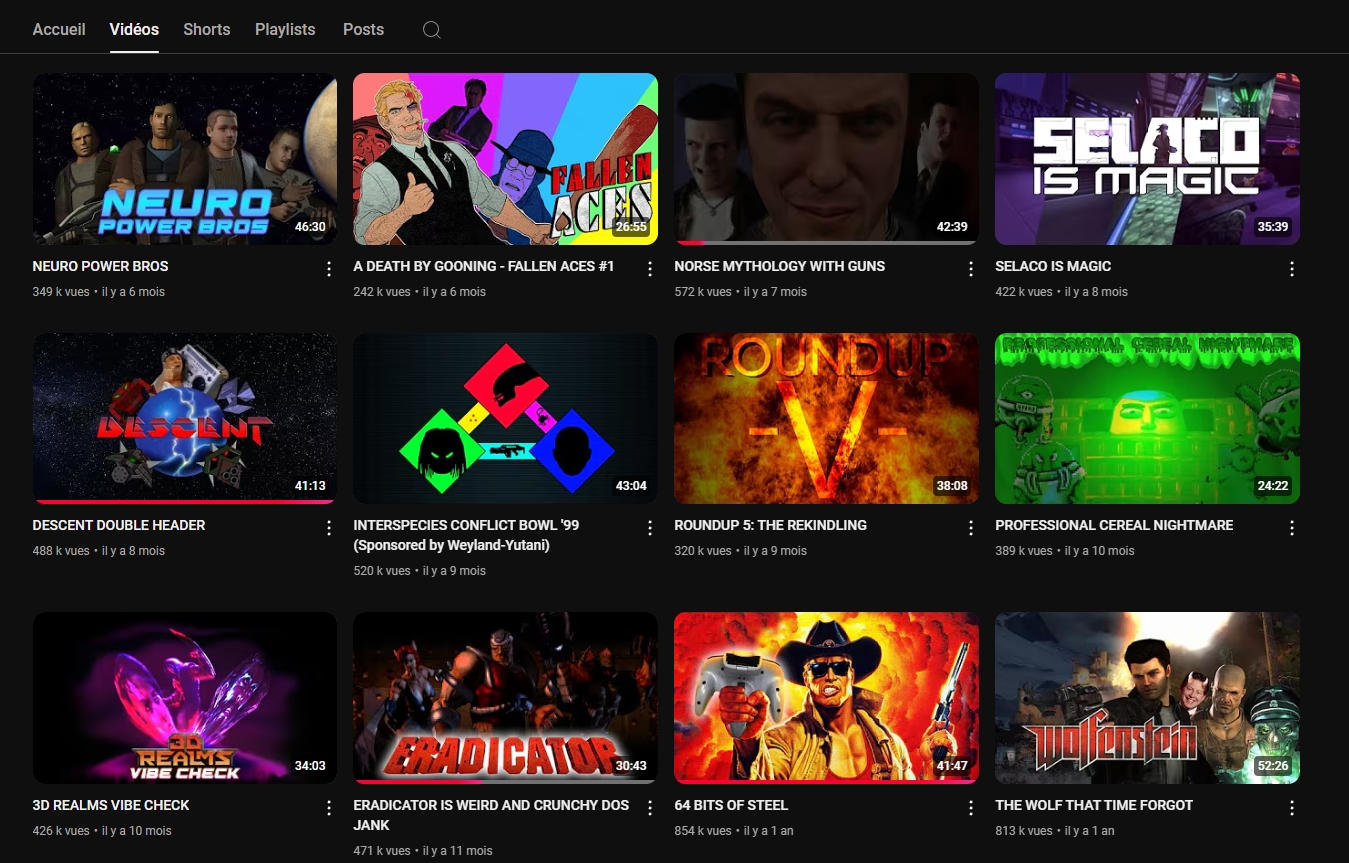Open options menu for PROFESSIONAL CEREAL NIGHTMARE
1349x863 pixels.
point(1292,528)
